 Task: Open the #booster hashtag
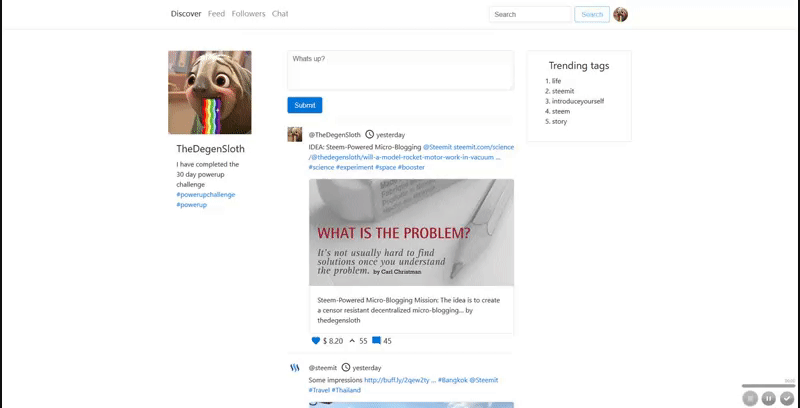(411, 167)
